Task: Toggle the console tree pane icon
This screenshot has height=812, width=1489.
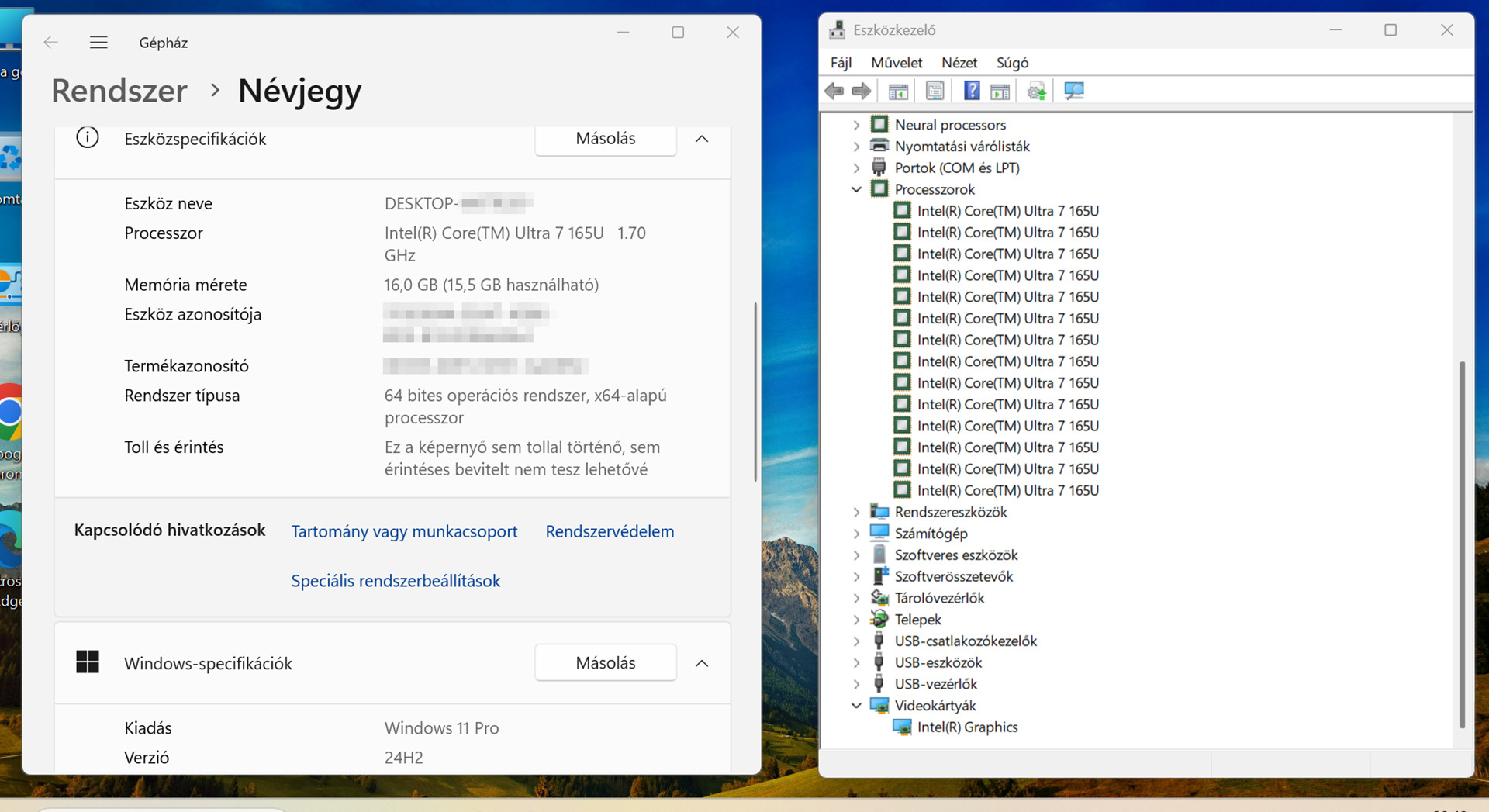Action: pyautogui.click(x=898, y=92)
